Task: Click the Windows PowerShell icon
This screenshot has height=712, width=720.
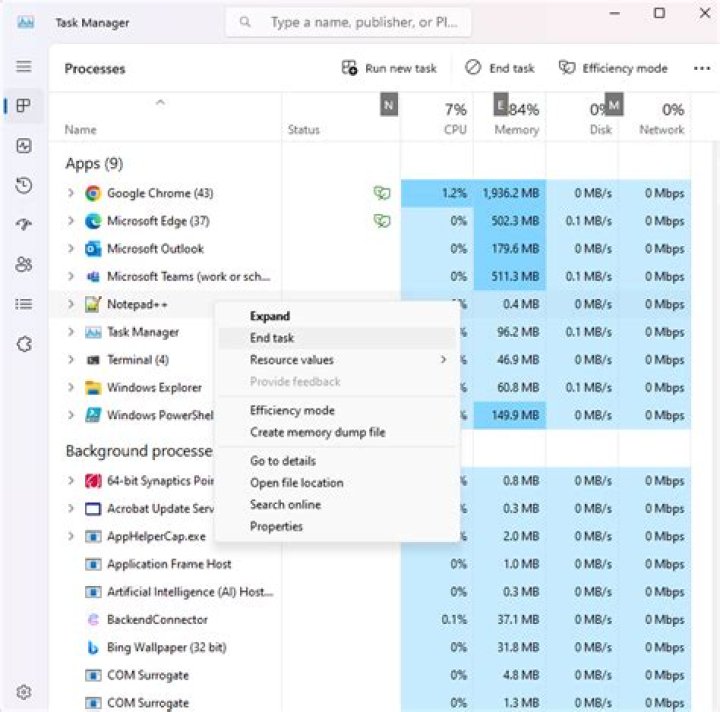Action: (x=93, y=415)
